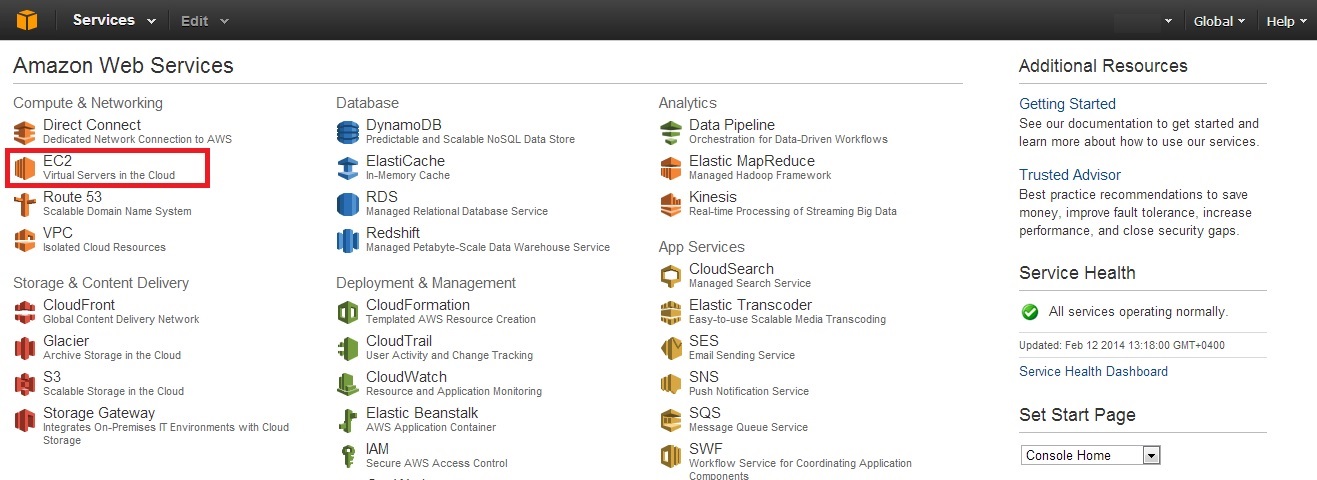Visit the Trusted Advisor link

pos(1070,175)
